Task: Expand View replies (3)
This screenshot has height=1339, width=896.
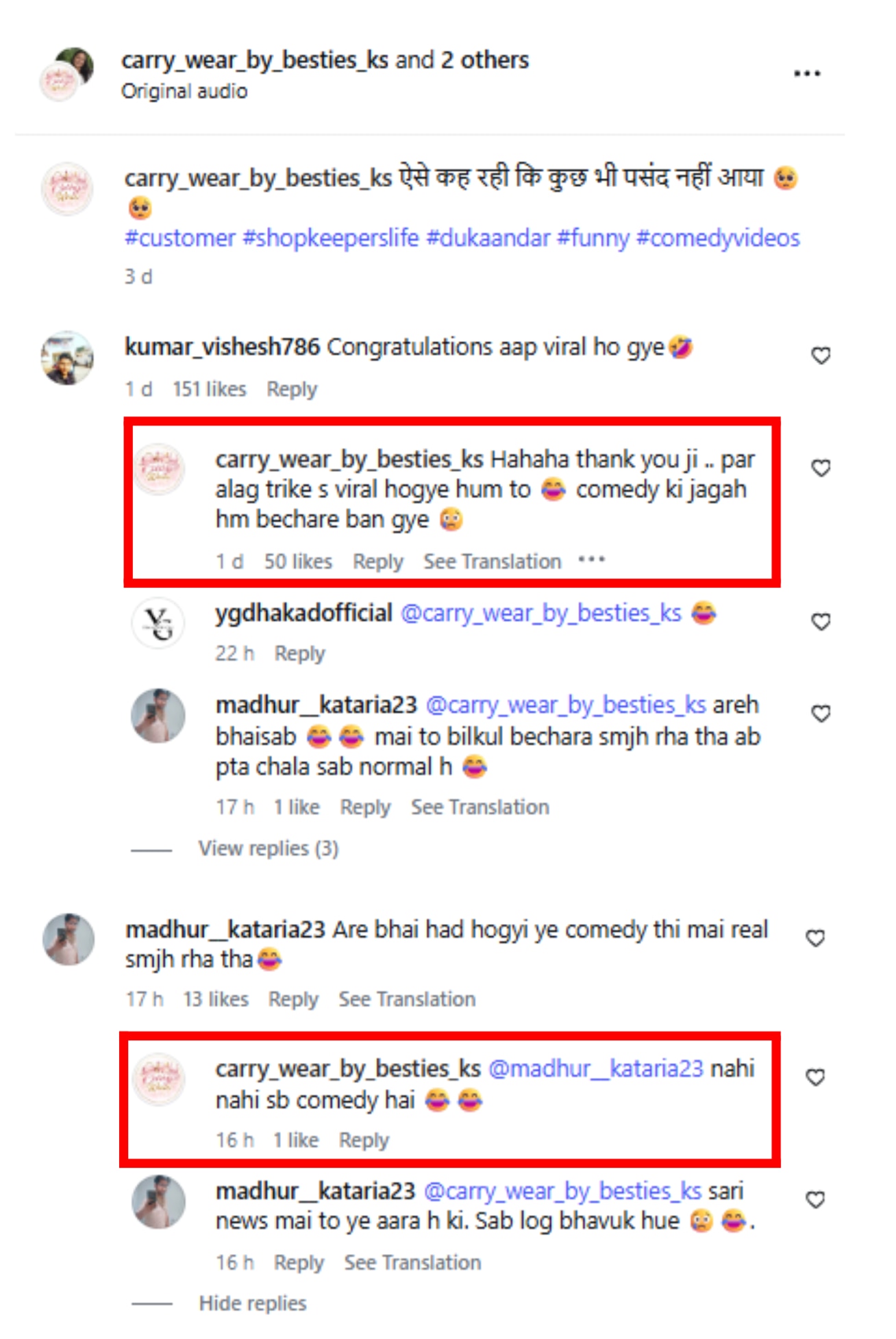Action: coord(268,849)
